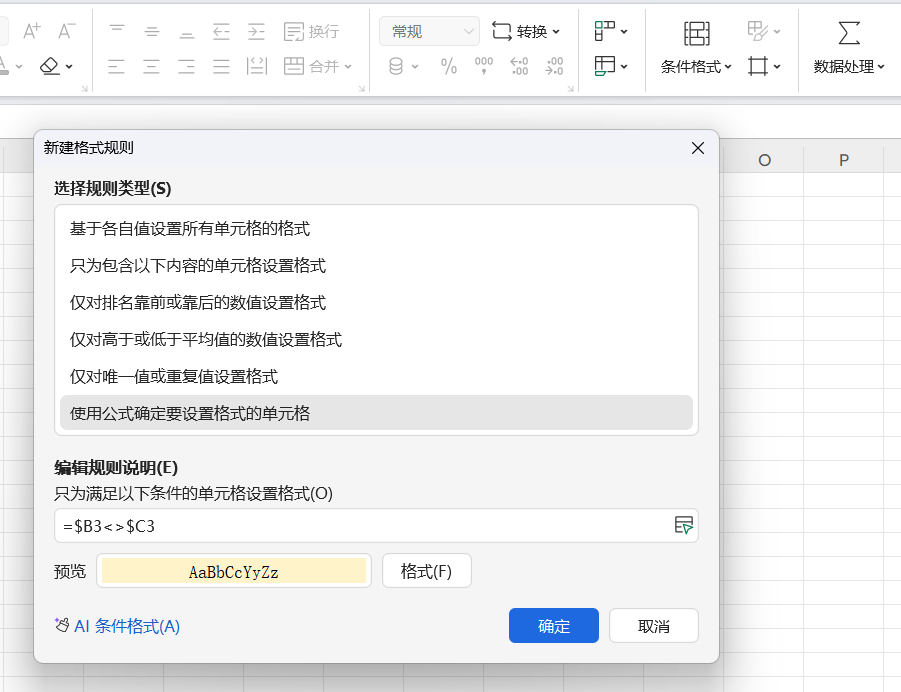The width and height of the screenshot is (901, 692).
Task: Choose 仅对排名靠前或靠后的数值设置格式 rule
Action: click(198, 303)
